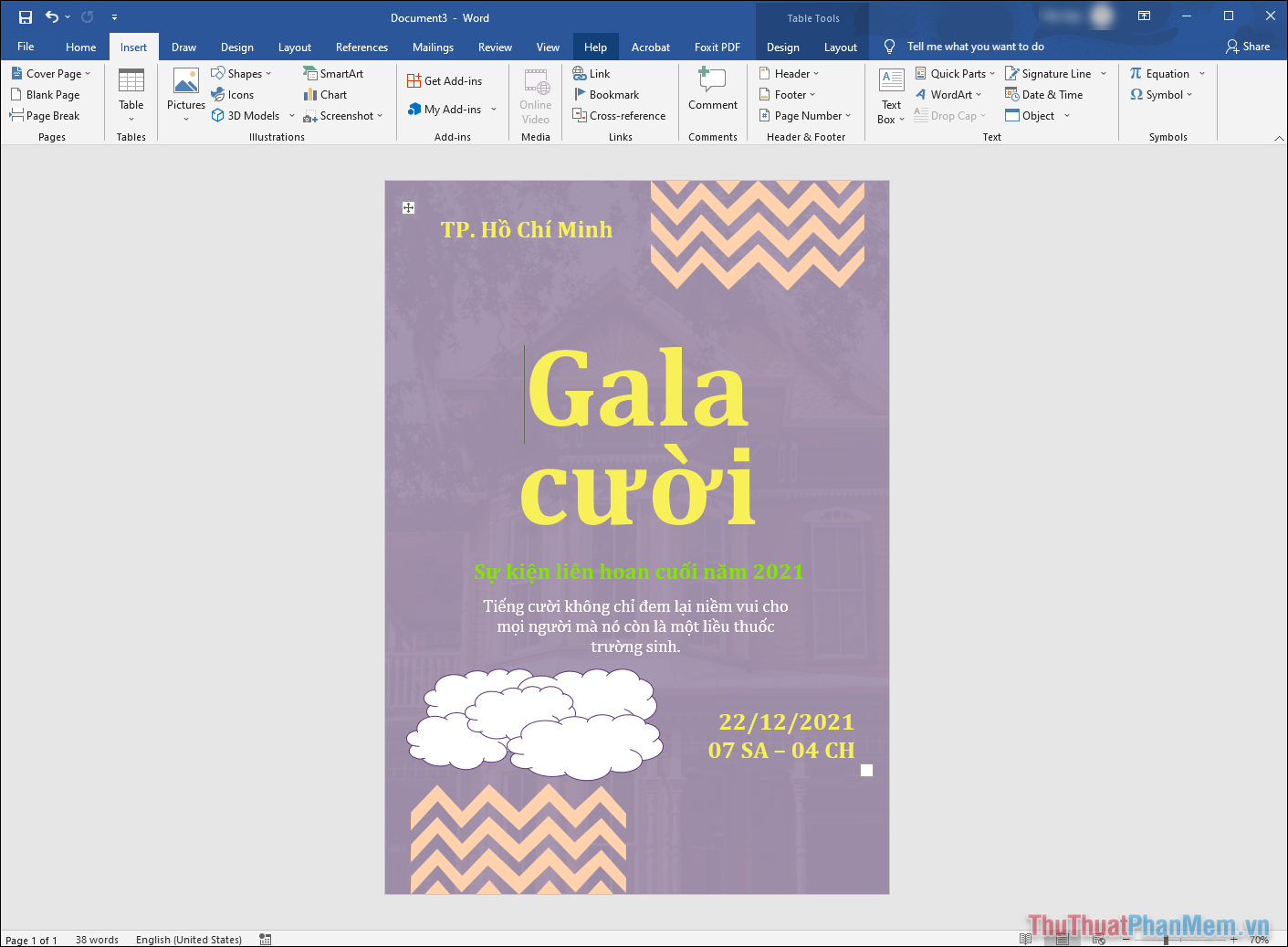Insert a SmartArt graphic

335,73
